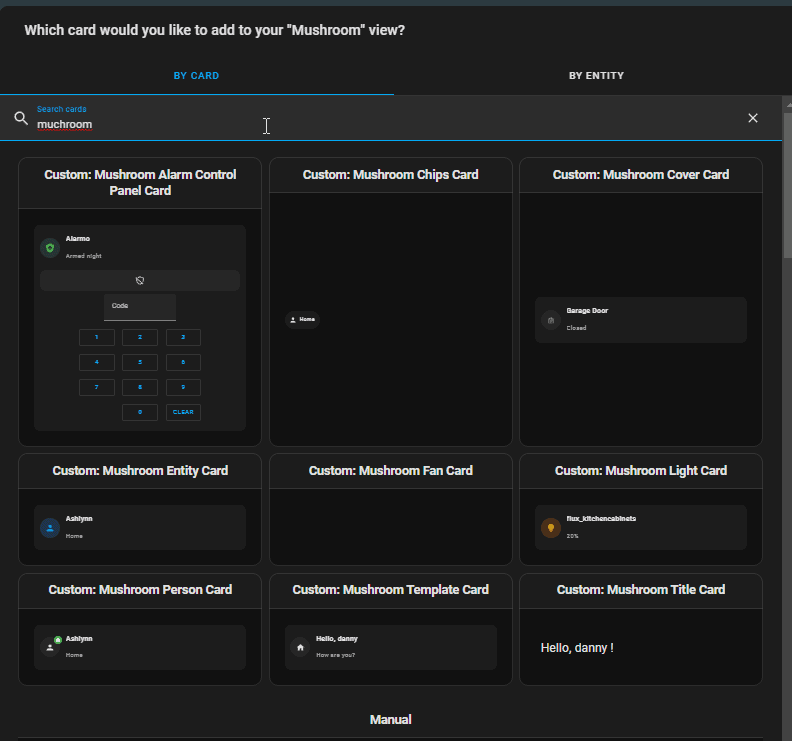The width and height of the screenshot is (792, 741).
Task: Click the house icon beside Hello, danny
Action: tap(301, 648)
